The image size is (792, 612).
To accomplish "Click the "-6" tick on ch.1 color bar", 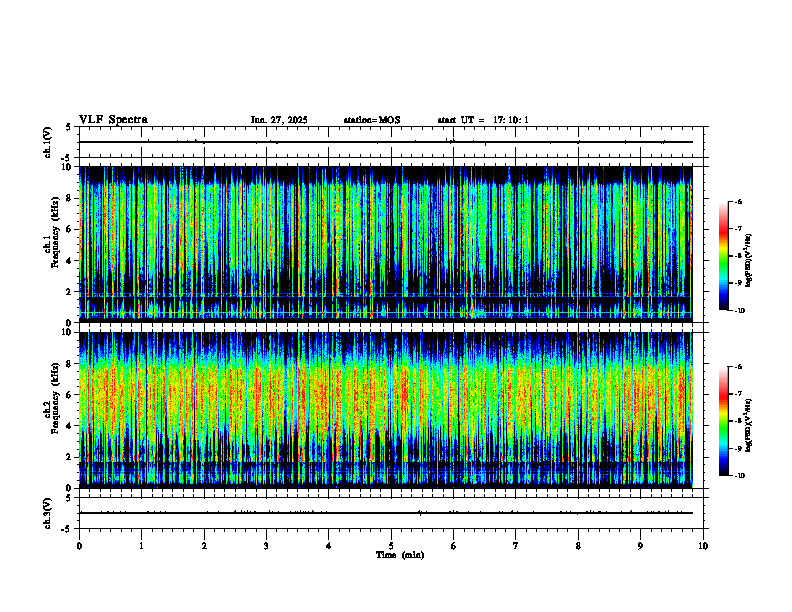I will (738, 201).
